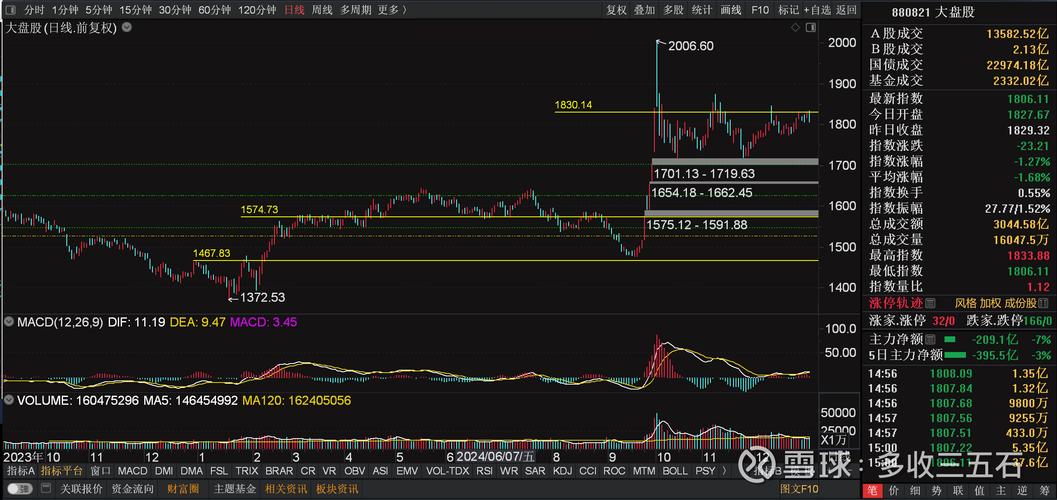Switch to the KDJ indicator tab
Screen dimensions: 1057x500
562,470
